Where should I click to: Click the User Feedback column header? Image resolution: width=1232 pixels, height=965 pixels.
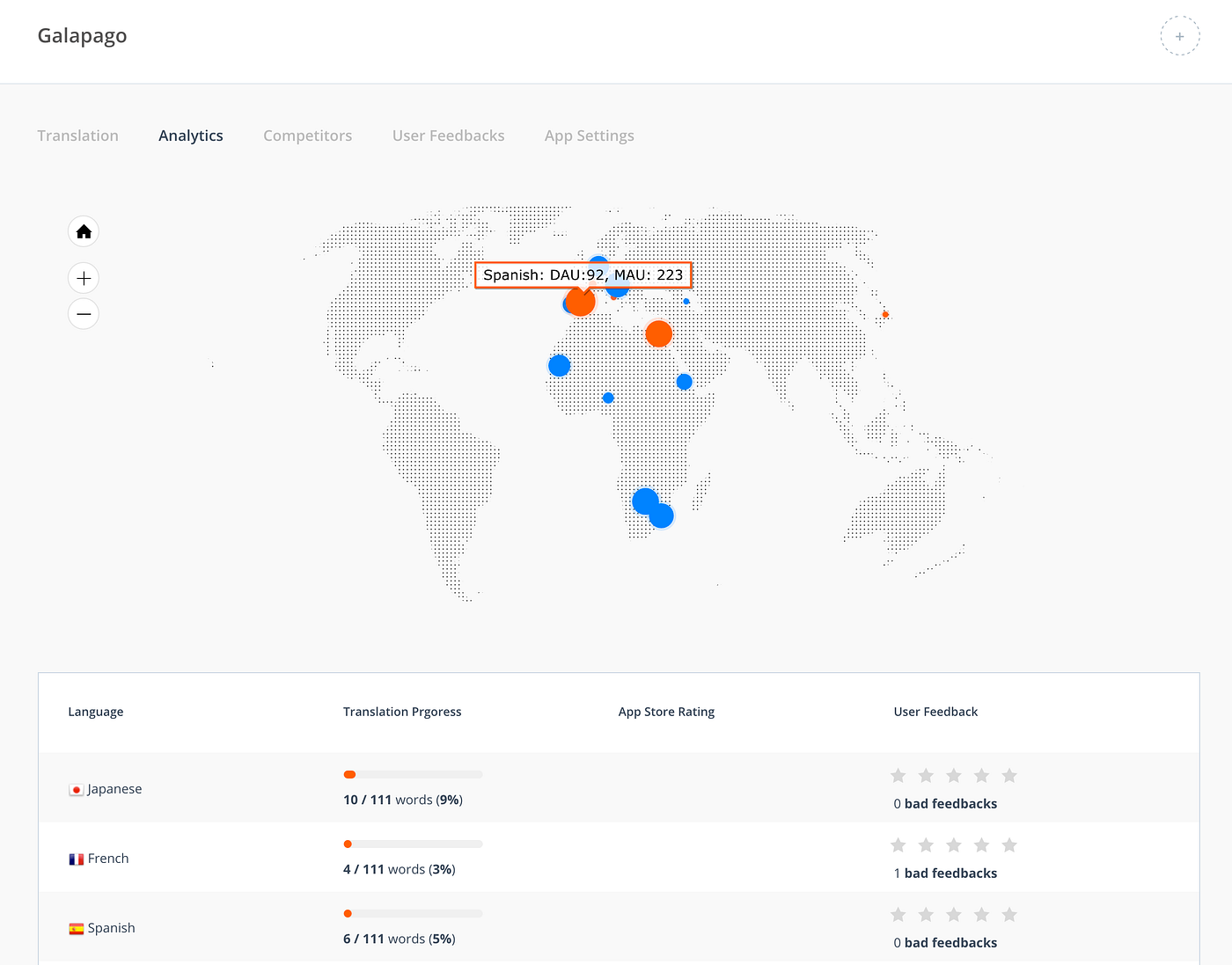935,712
